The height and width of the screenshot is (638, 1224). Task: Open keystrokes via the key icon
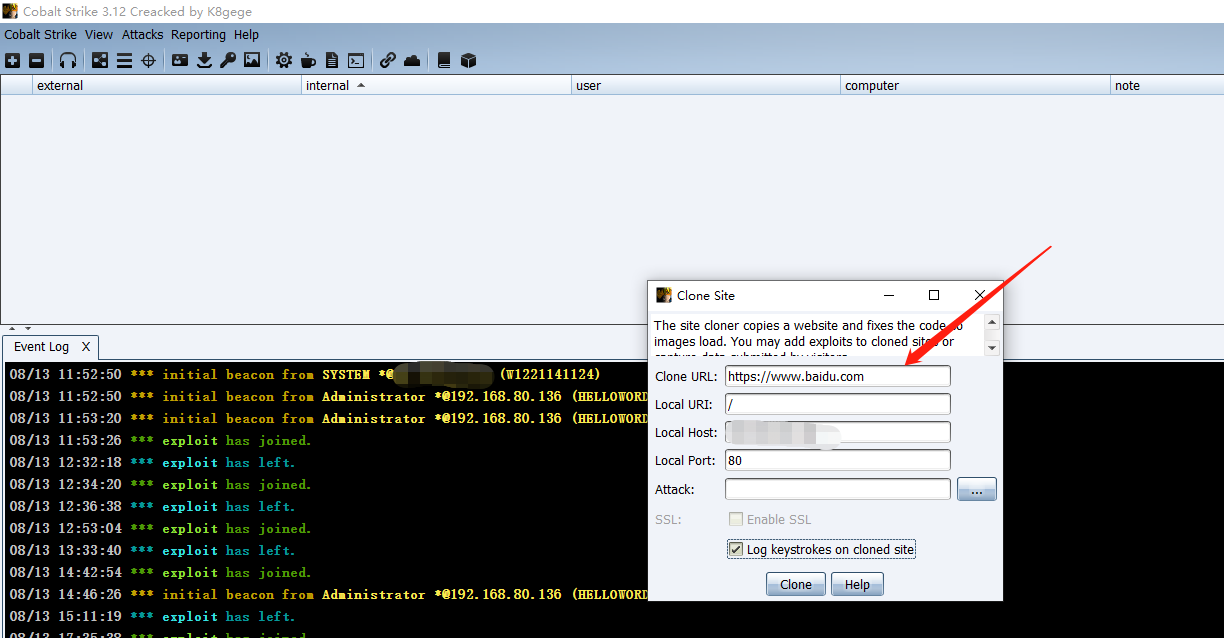click(228, 61)
